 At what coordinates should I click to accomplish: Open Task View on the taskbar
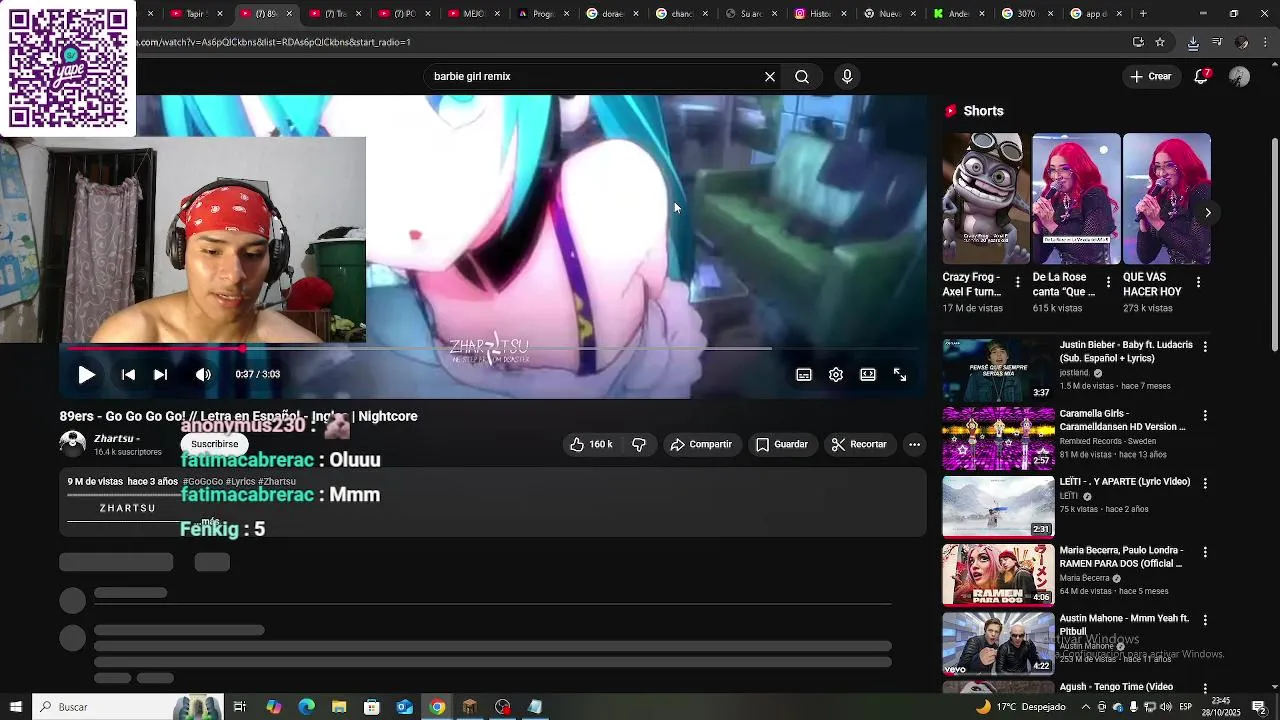tap(240, 707)
